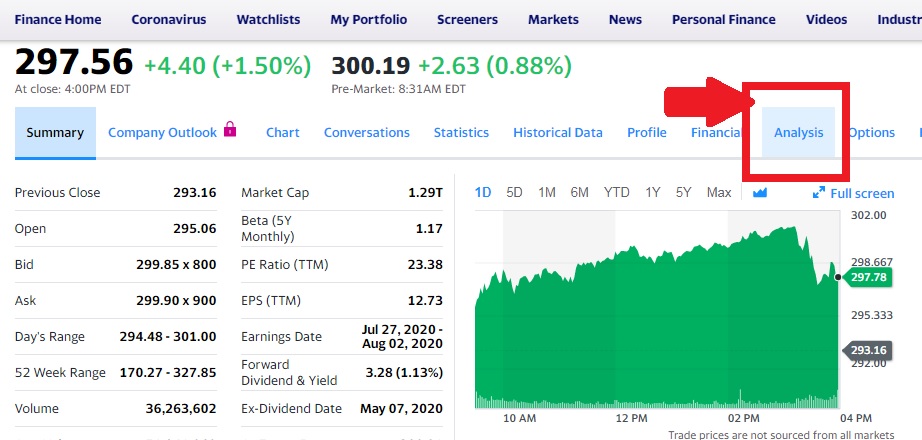The image size is (922, 440).
Task: Click the Ask value 299.90 x 900
Action: pyautogui.click(x=176, y=301)
